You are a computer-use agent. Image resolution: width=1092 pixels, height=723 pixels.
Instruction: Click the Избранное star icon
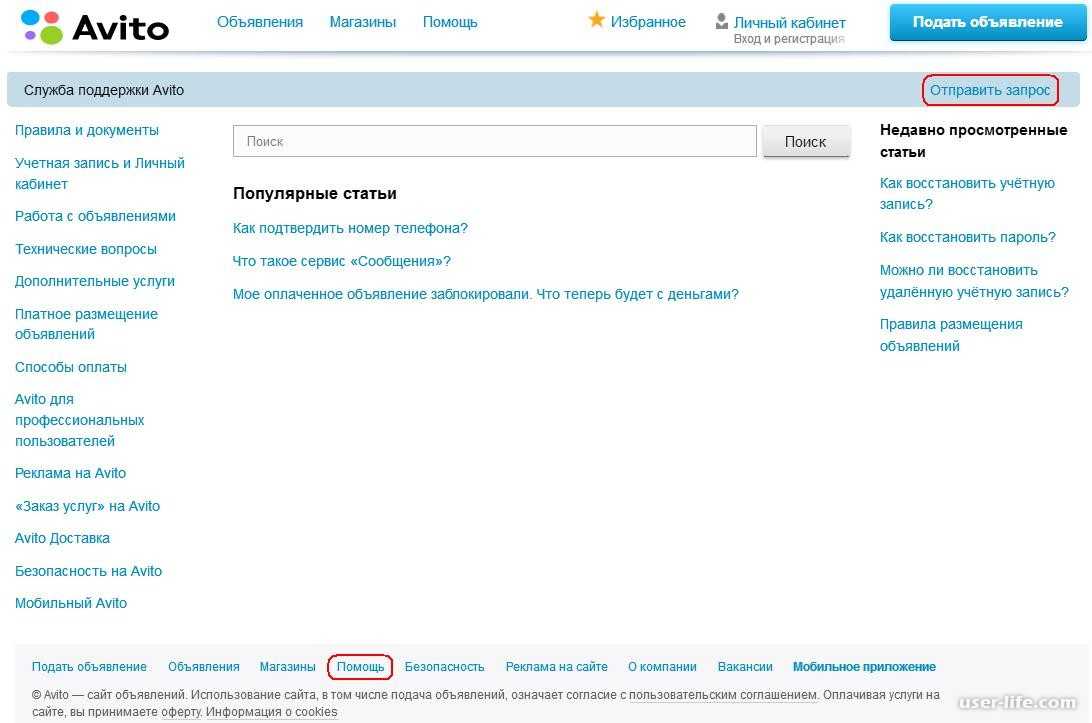coord(596,20)
